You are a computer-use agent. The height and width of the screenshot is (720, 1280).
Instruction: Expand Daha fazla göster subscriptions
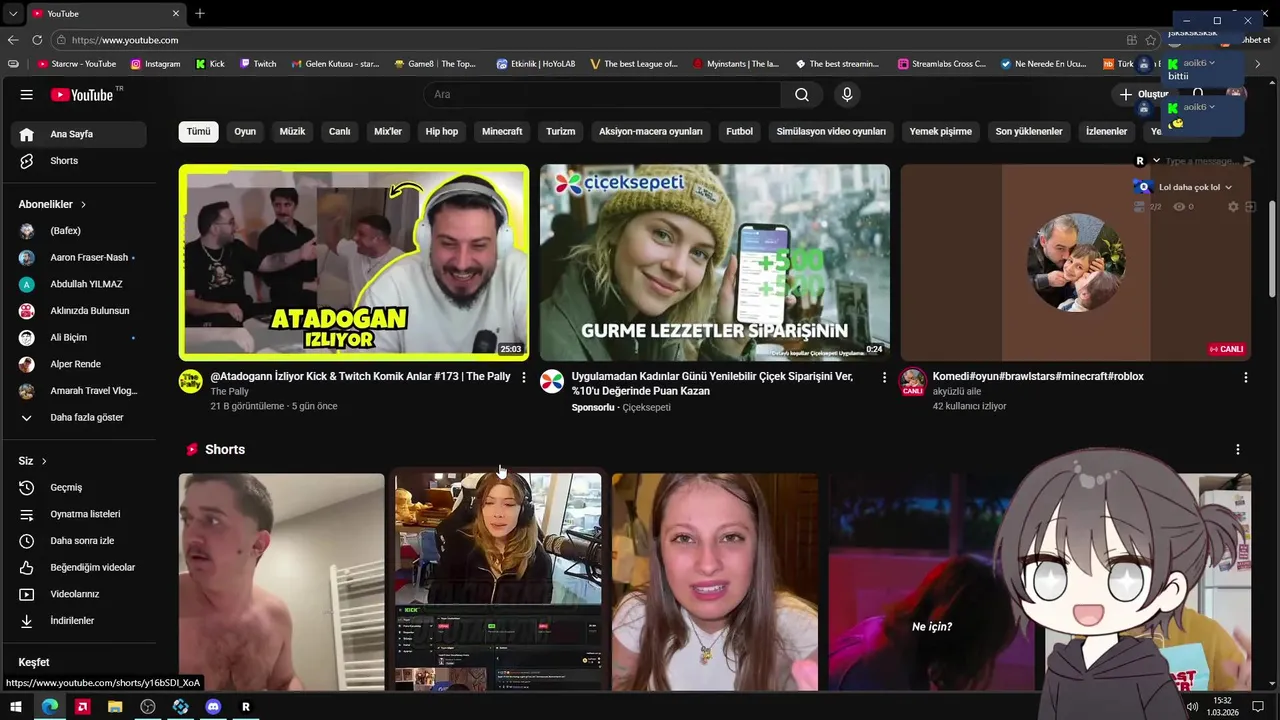pos(80,418)
